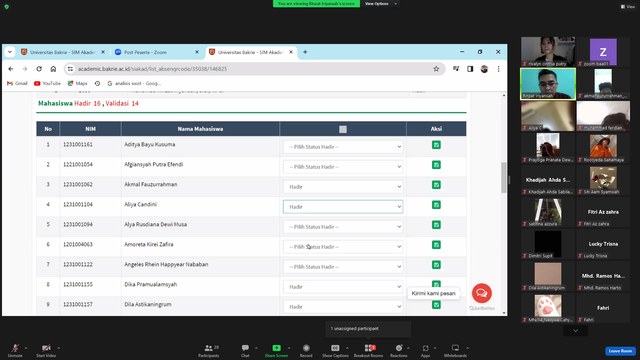640x360 pixels.
Task: Reload the browser page
Action: 39,69
